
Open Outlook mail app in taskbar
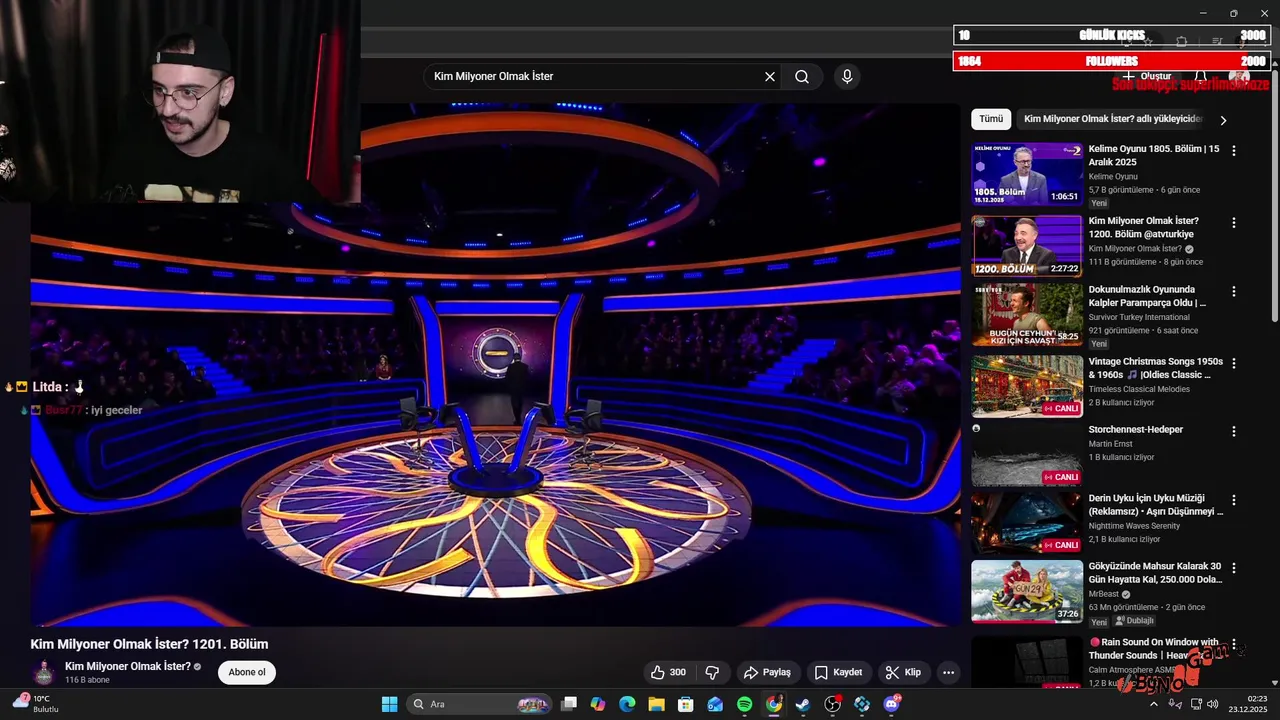pyautogui.click(x=715, y=704)
